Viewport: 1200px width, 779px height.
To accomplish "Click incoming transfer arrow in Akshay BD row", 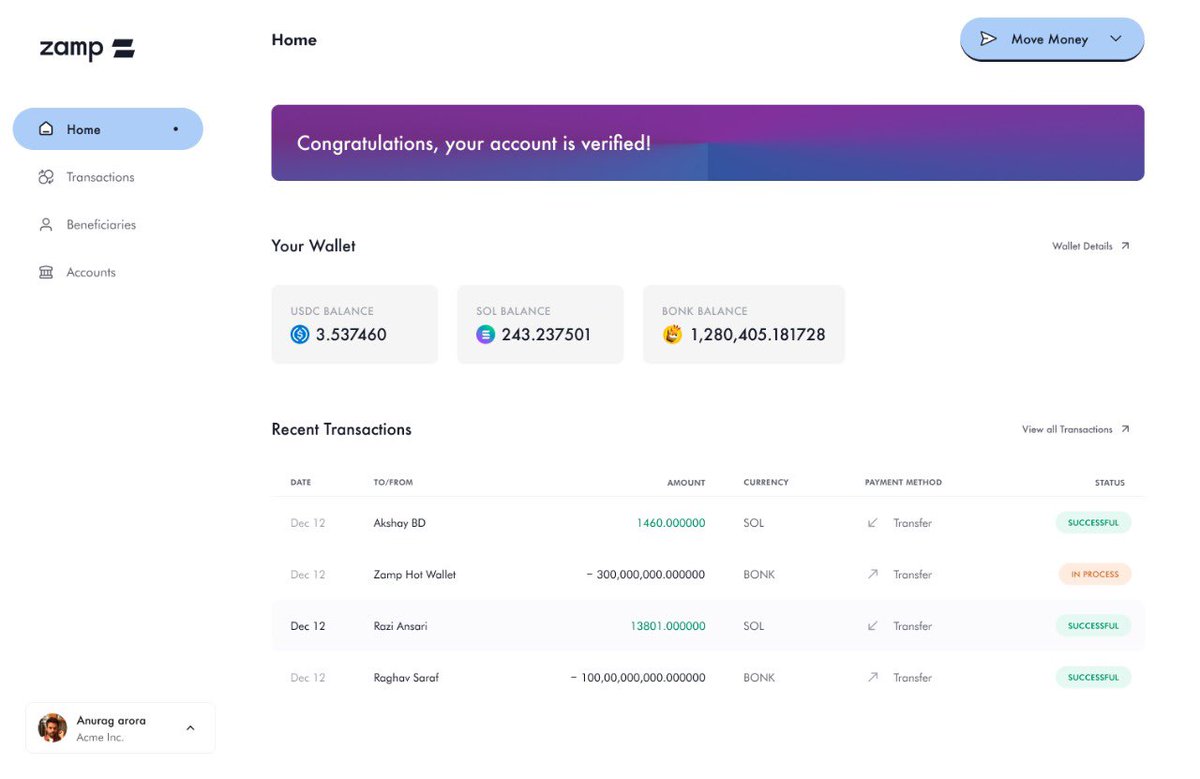I will 873,523.
